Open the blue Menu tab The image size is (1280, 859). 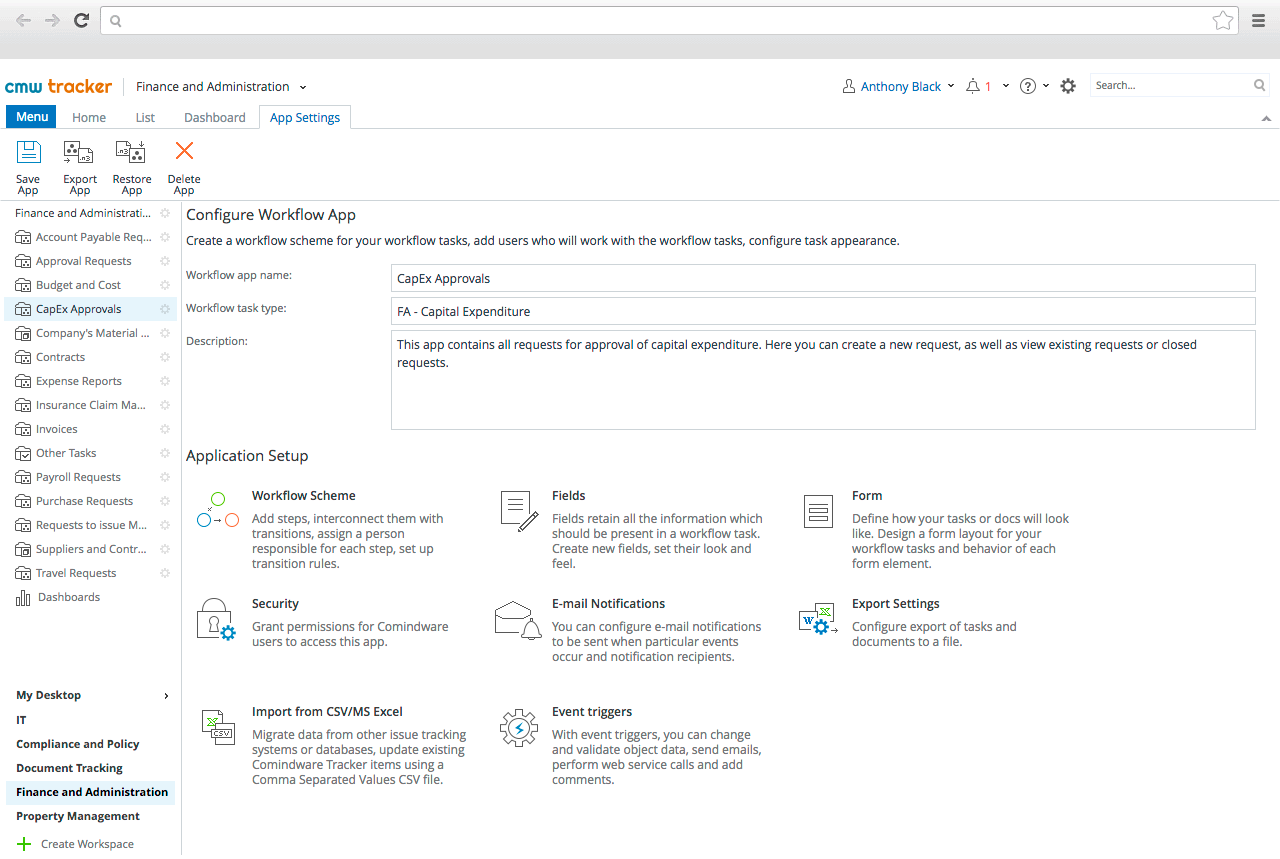[31, 117]
